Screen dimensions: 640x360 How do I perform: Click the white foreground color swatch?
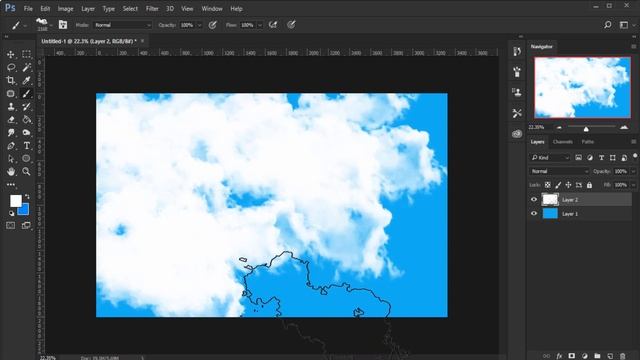(x=16, y=200)
